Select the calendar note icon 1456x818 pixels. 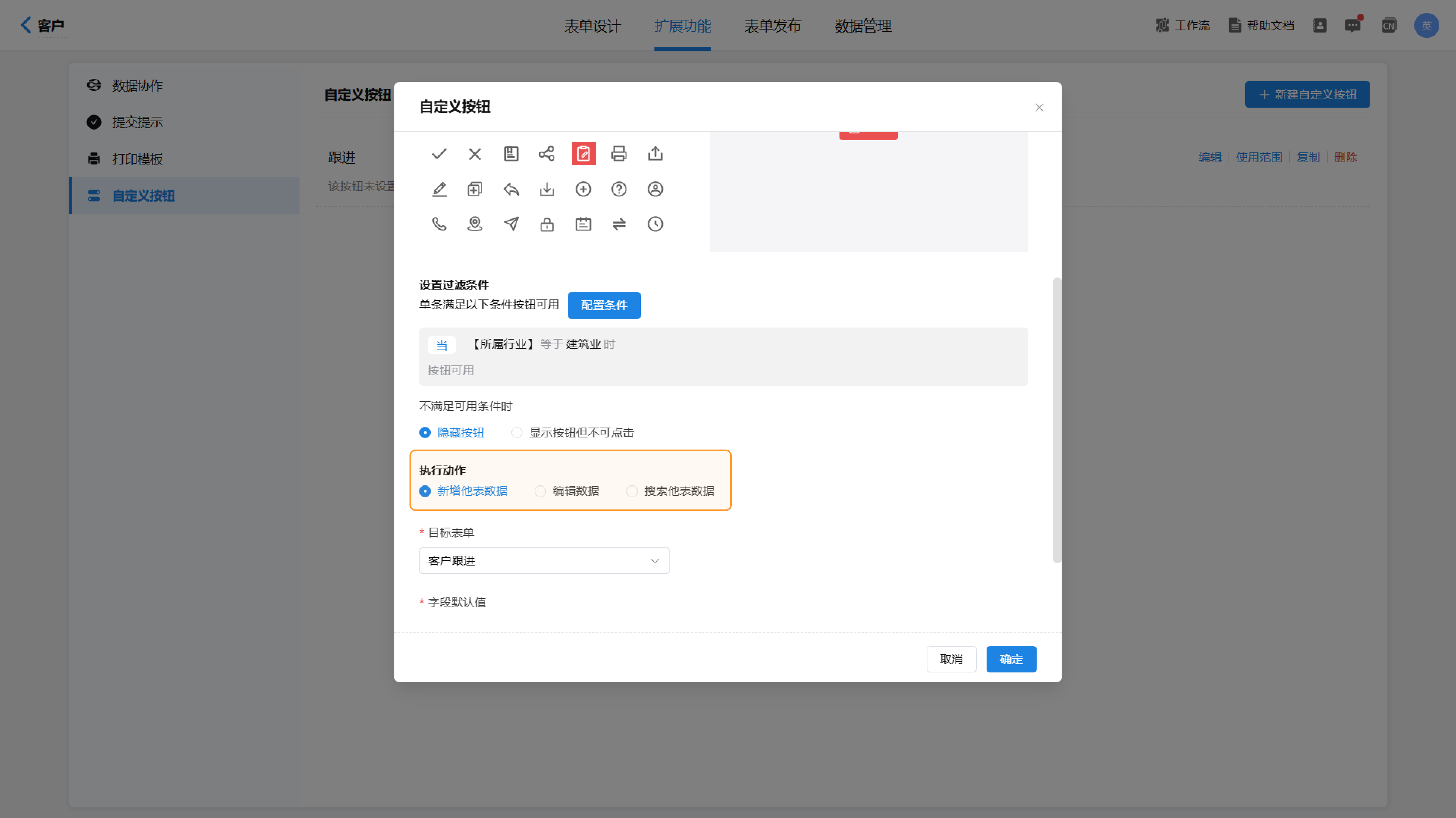583,224
